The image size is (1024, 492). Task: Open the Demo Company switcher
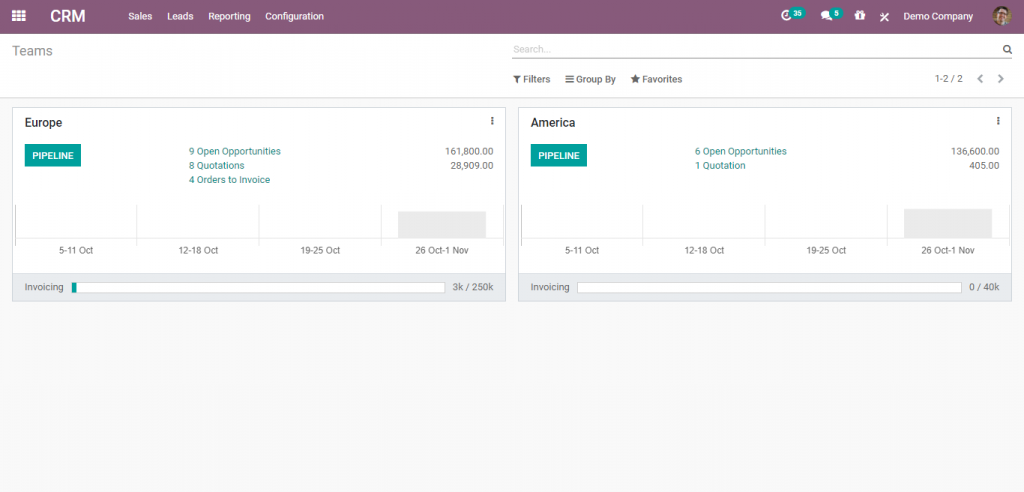tap(938, 16)
